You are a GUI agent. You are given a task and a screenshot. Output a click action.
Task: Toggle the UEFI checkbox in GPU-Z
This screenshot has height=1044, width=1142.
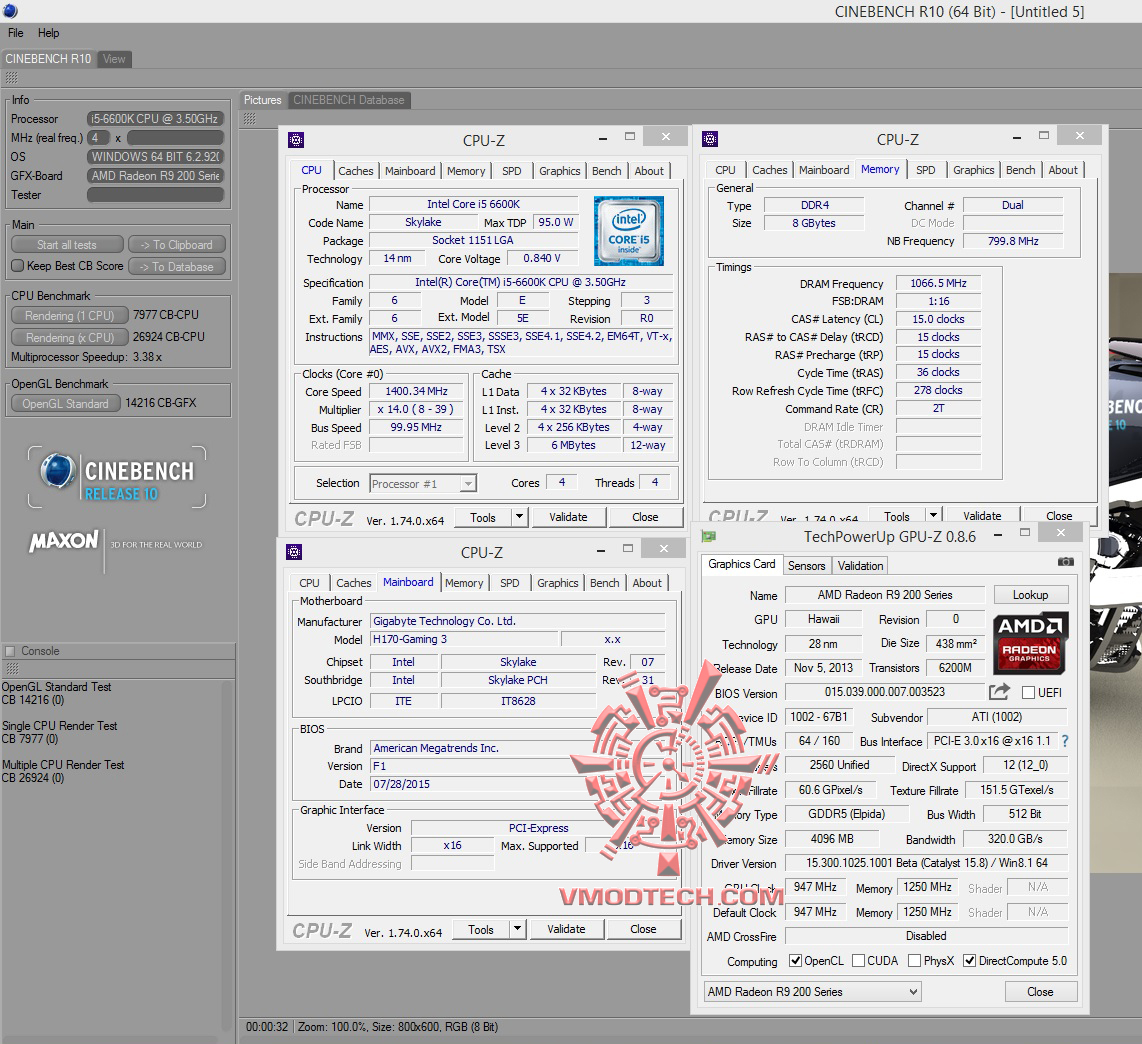(1028, 692)
